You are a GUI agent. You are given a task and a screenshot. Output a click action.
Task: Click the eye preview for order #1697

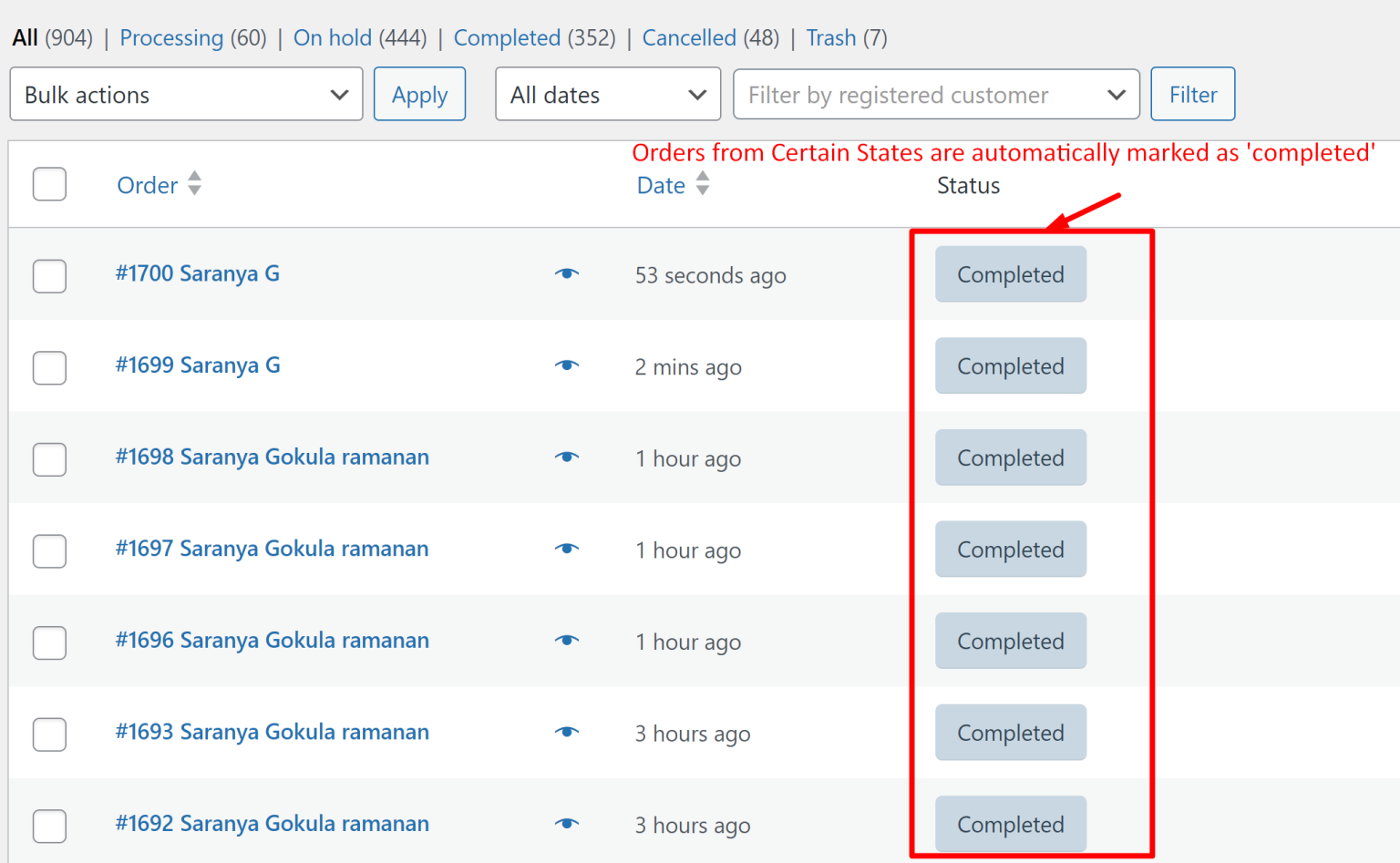point(567,549)
